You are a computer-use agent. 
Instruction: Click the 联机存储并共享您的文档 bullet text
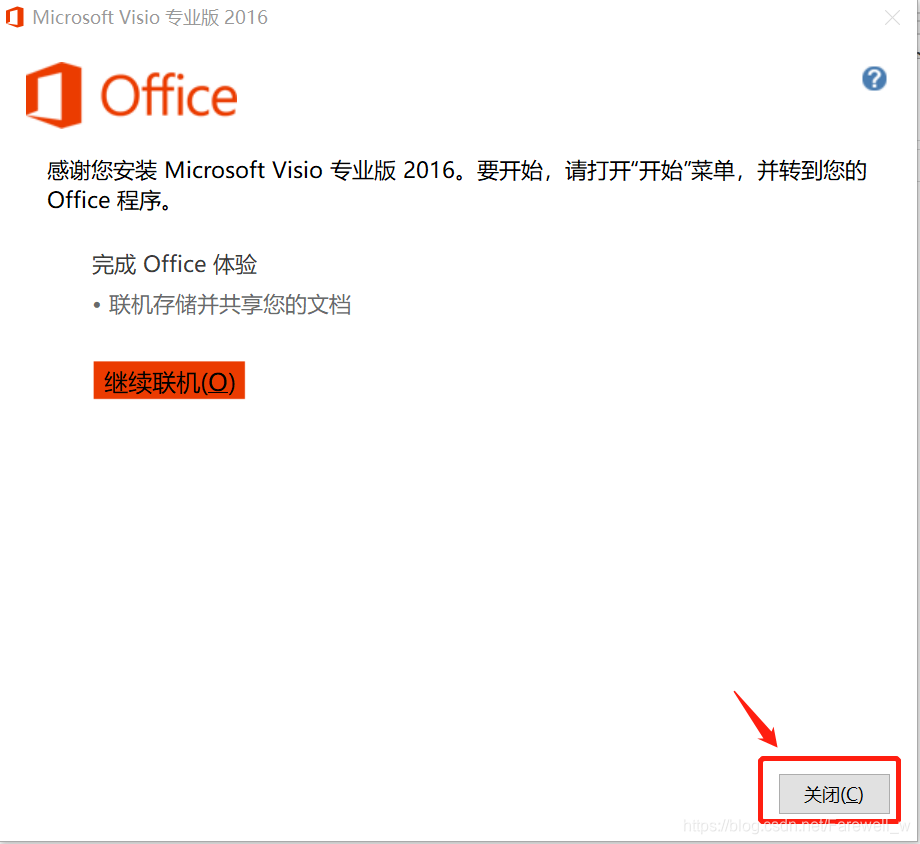(x=229, y=305)
